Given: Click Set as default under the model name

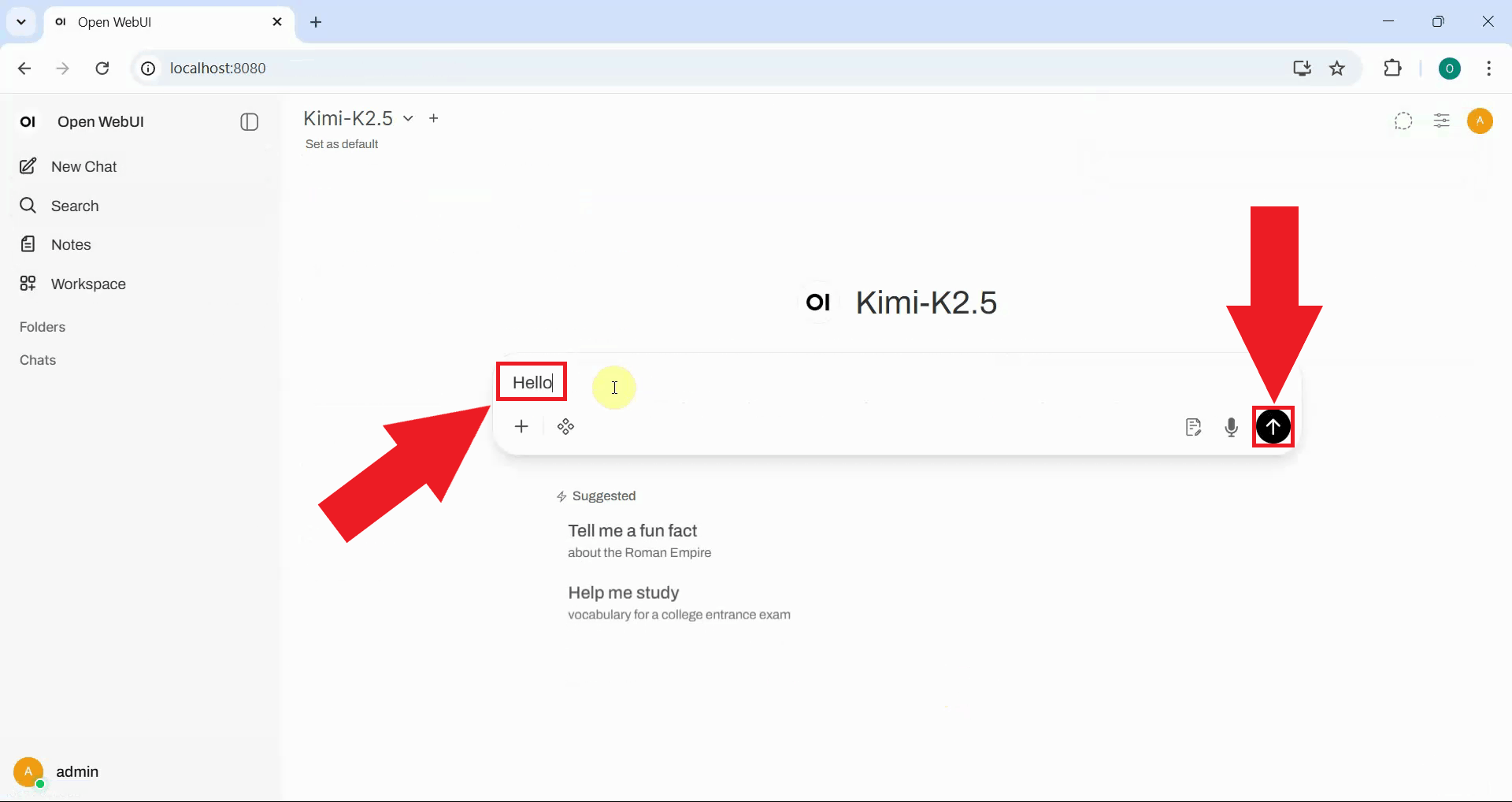Looking at the screenshot, I should [x=341, y=143].
